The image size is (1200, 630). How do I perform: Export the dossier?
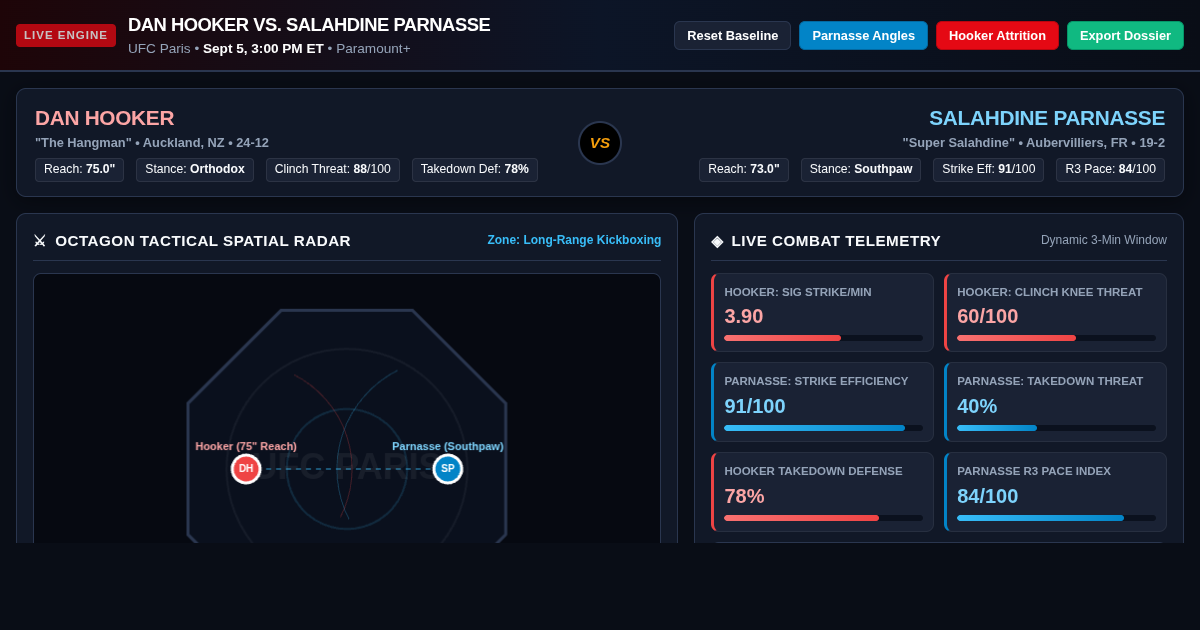click(x=1125, y=36)
